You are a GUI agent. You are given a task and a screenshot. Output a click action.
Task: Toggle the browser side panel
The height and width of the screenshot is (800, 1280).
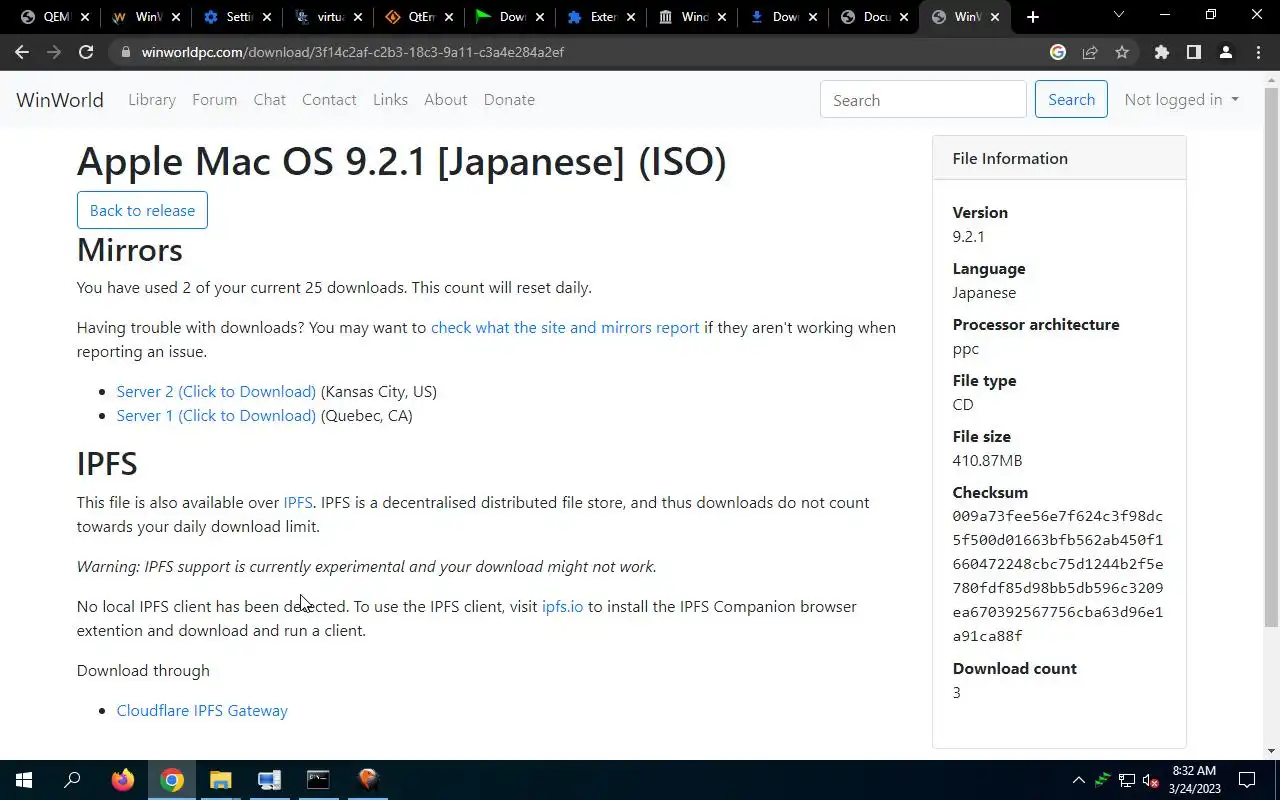tap(1193, 52)
